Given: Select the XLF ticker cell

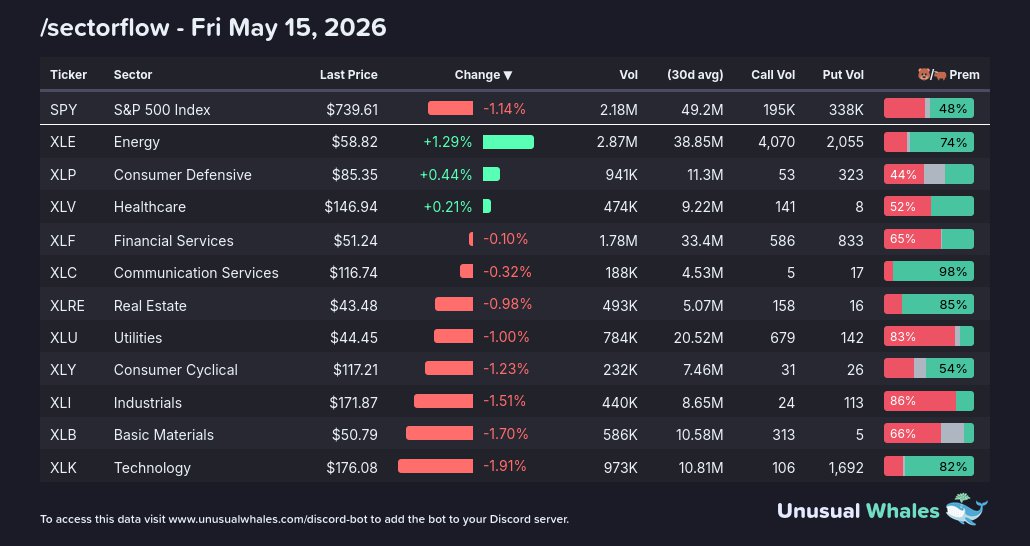Looking at the screenshot, I should coord(62,240).
